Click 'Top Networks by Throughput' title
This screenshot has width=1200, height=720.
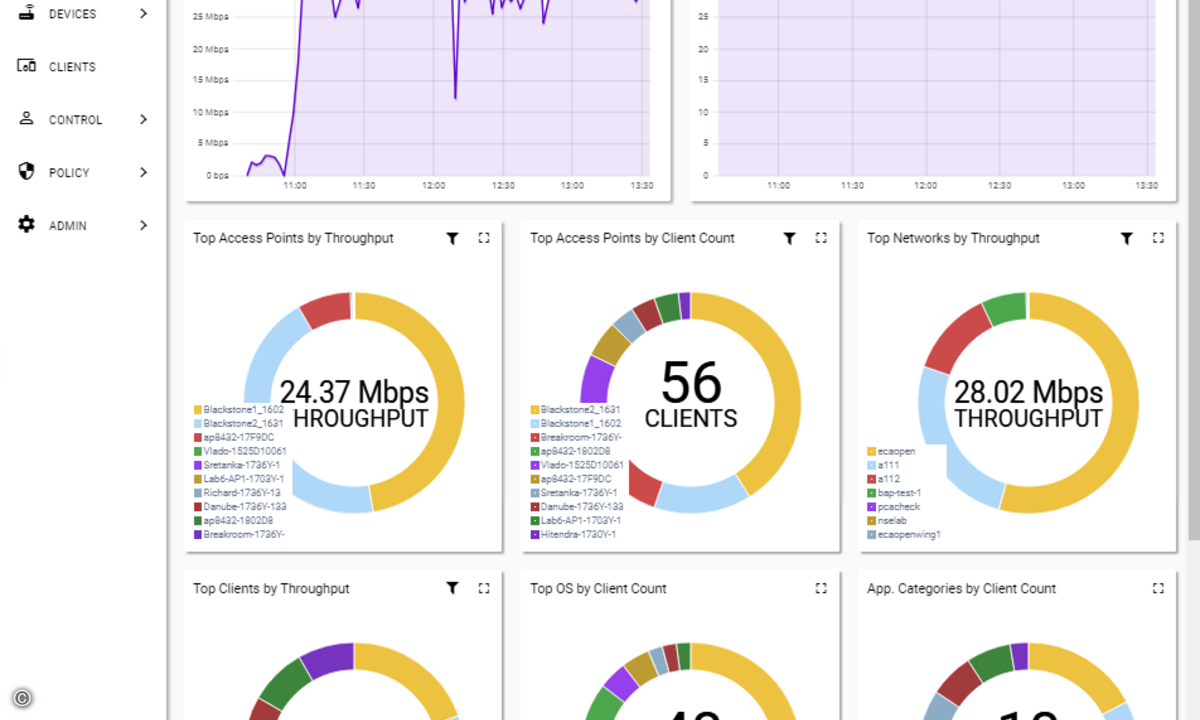[x=953, y=238]
